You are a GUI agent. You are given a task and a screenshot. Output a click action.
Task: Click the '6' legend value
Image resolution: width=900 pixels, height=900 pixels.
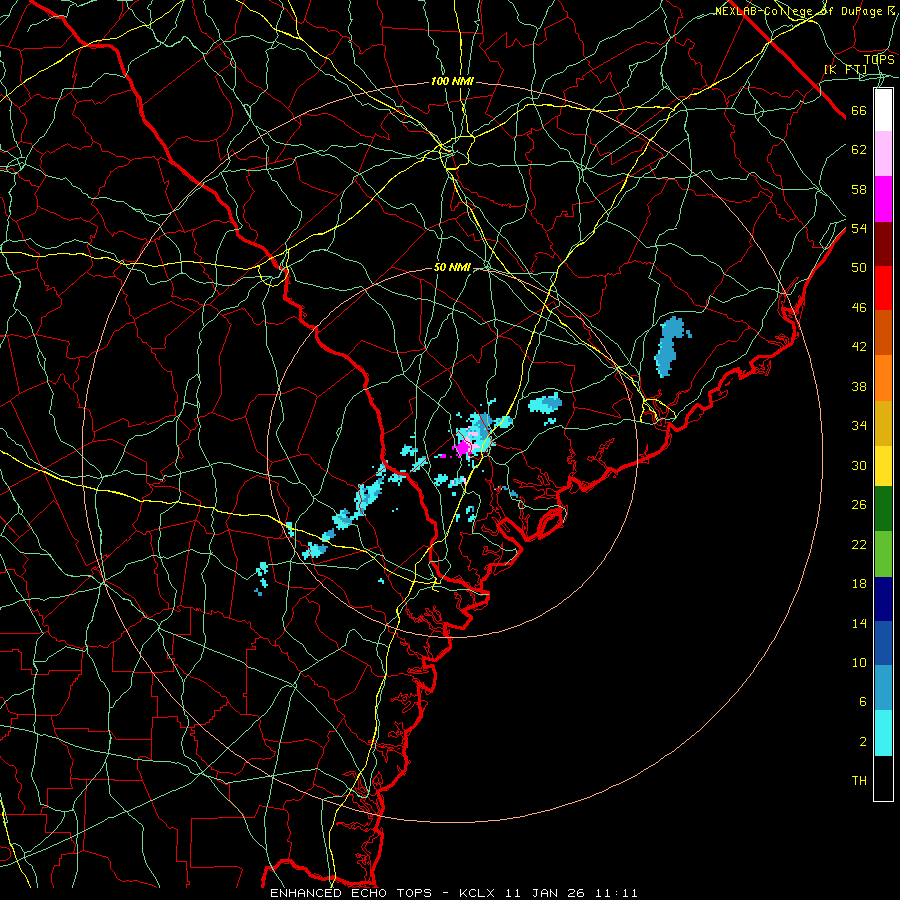(x=863, y=702)
